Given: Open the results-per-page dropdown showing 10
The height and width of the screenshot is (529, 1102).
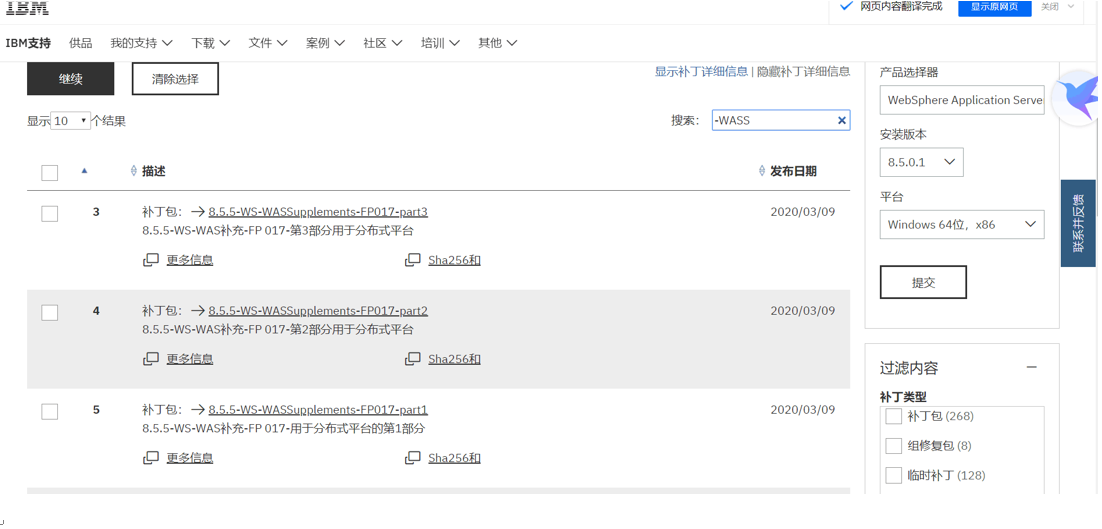Looking at the screenshot, I should coord(71,121).
